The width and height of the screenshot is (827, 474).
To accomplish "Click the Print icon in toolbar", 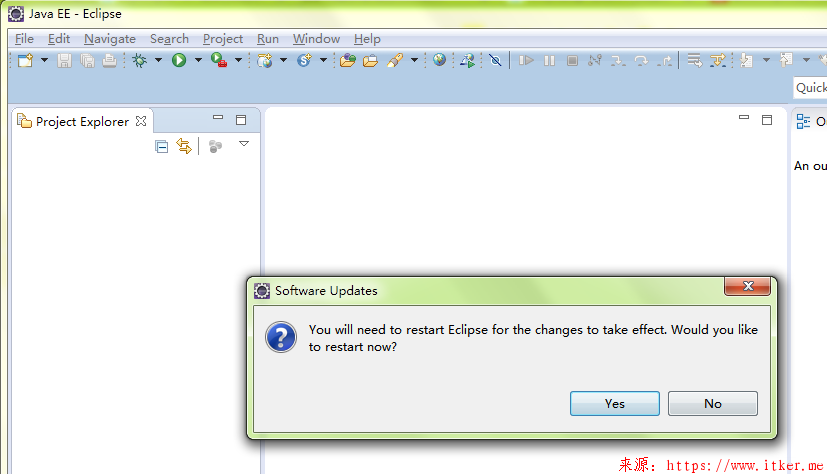I will (110, 61).
